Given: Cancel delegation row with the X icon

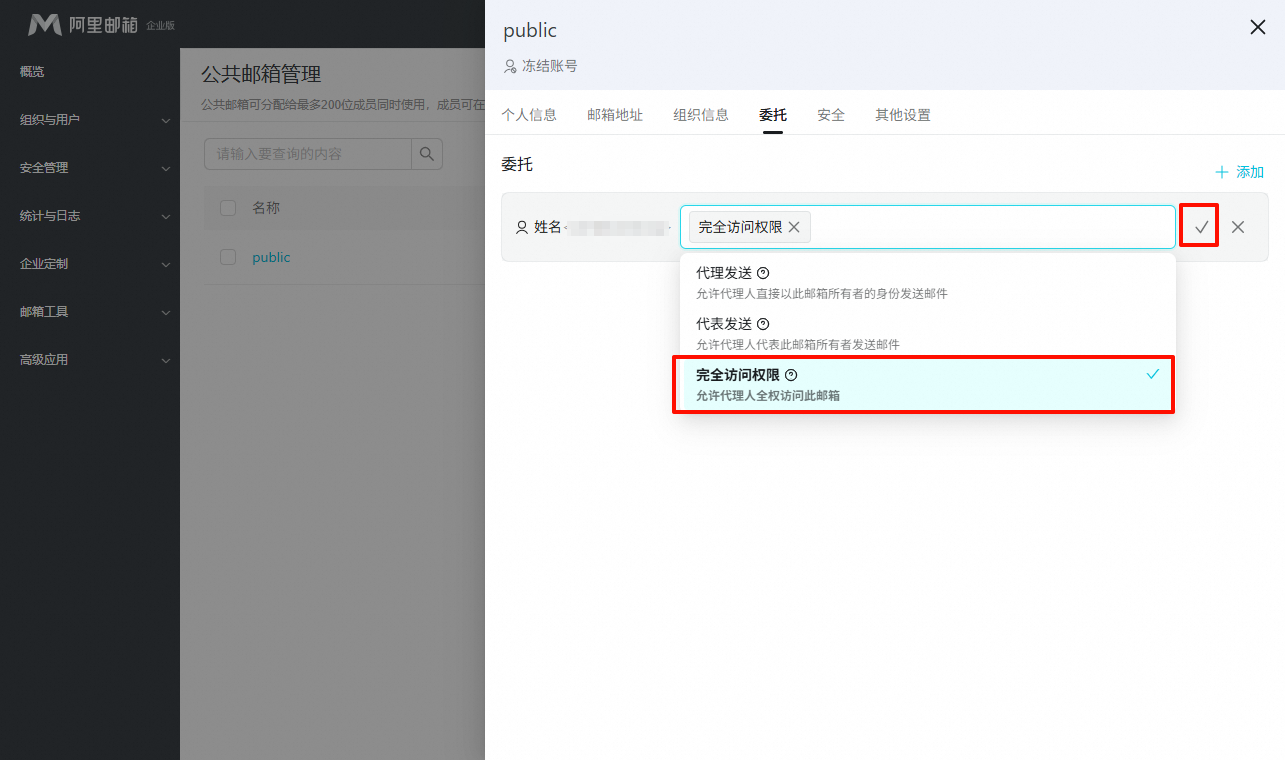Looking at the screenshot, I should click(1238, 227).
